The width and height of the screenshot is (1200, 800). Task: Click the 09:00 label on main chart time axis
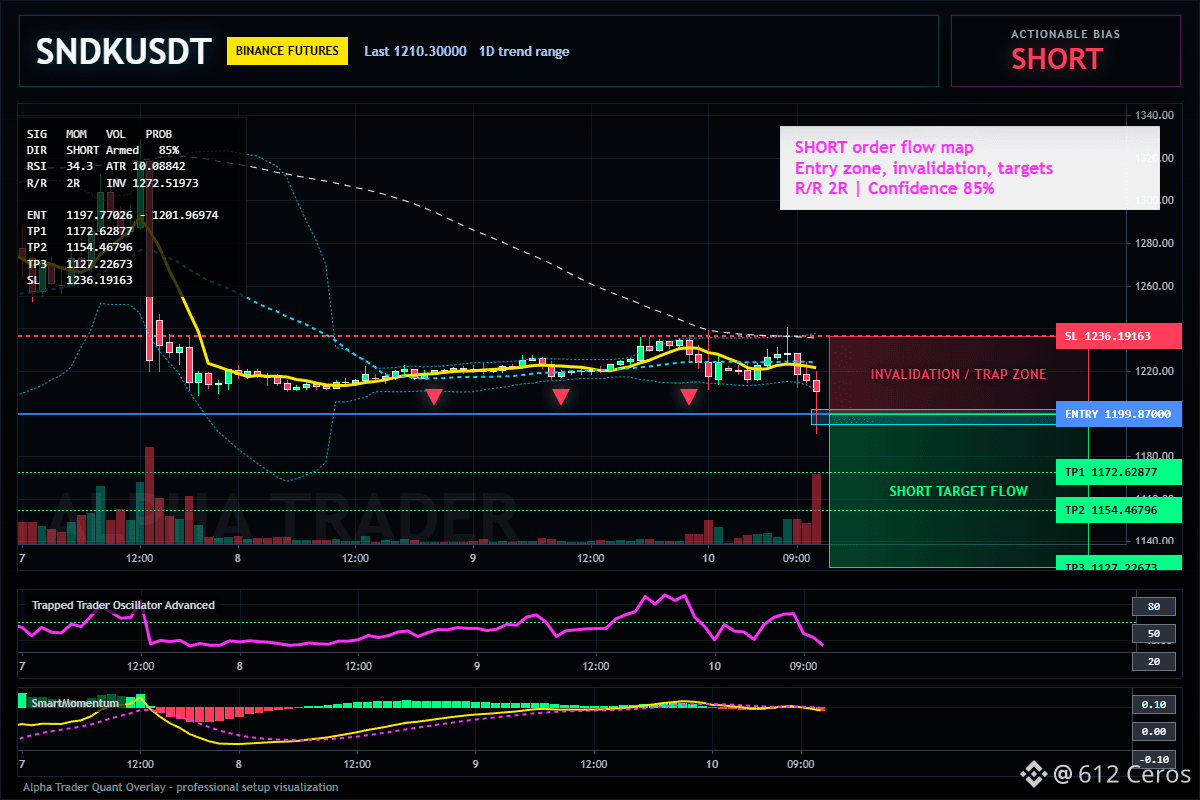click(x=797, y=558)
